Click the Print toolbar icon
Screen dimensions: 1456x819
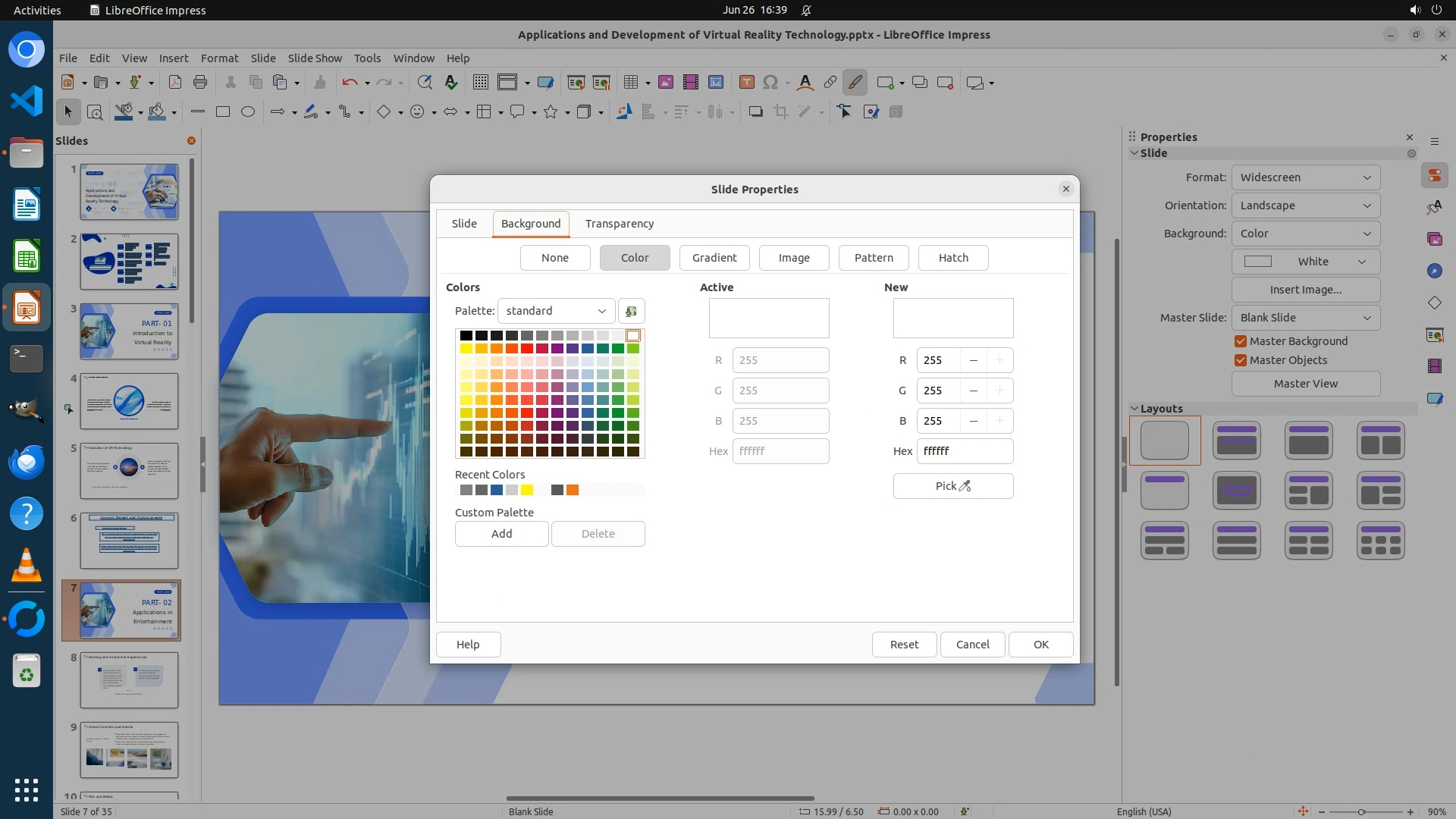click(x=200, y=83)
